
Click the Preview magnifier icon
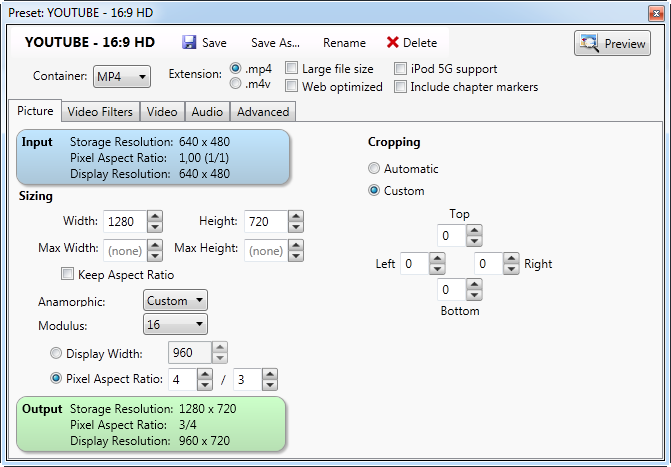click(x=589, y=43)
